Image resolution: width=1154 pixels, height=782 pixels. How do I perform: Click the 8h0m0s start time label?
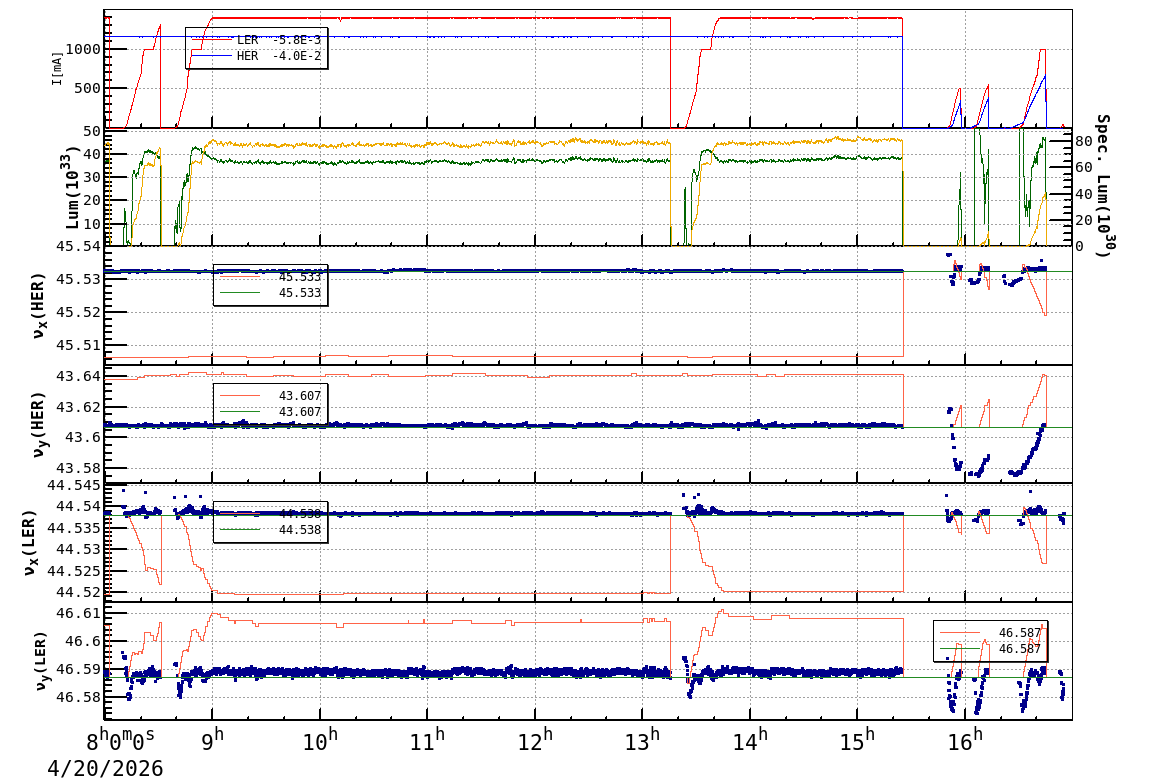point(120,743)
